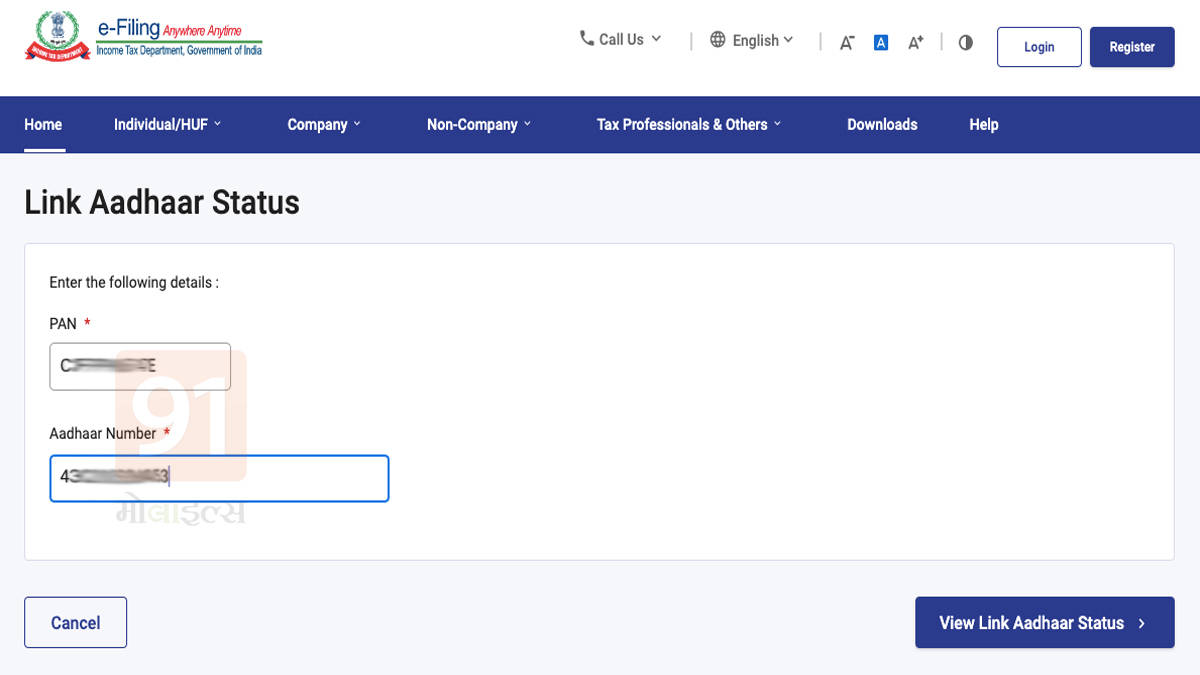Open Tax Professionals & Others menu
The width and height of the screenshot is (1200, 675).
pos(688,124)
